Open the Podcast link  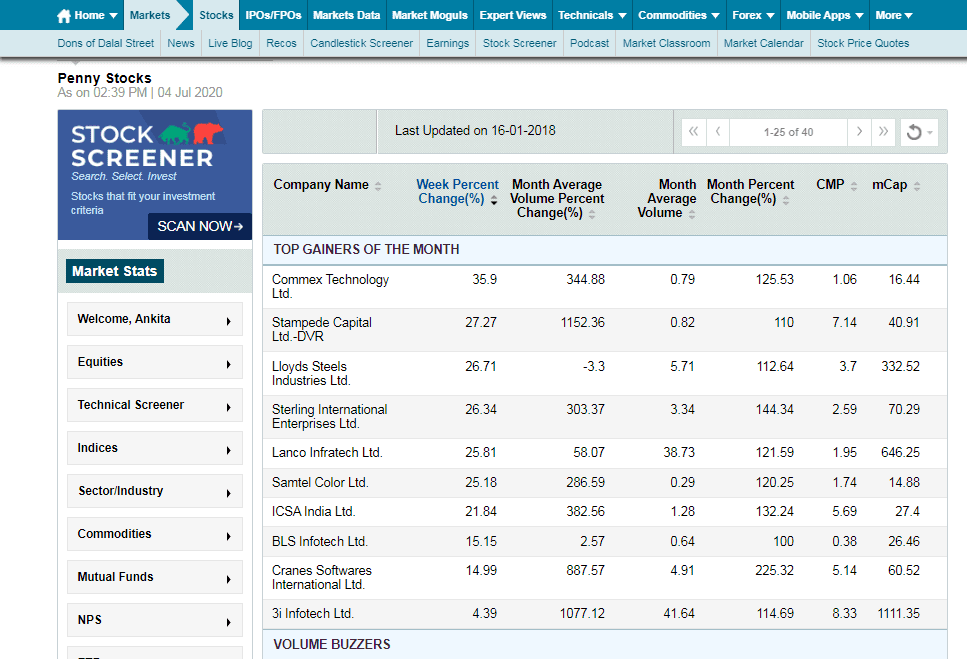589,43
